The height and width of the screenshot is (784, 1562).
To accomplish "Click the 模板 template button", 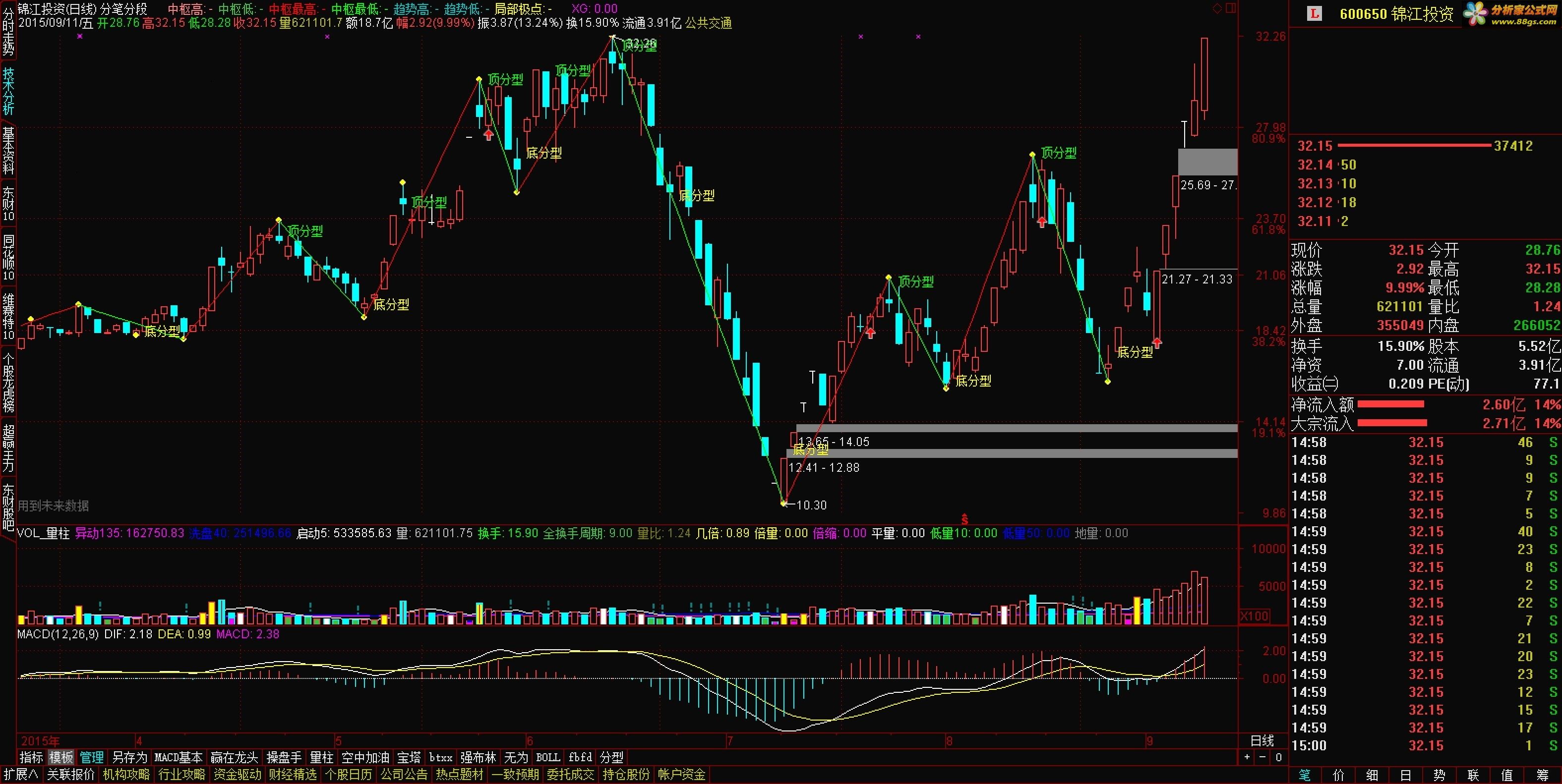I will click(61, 757).
